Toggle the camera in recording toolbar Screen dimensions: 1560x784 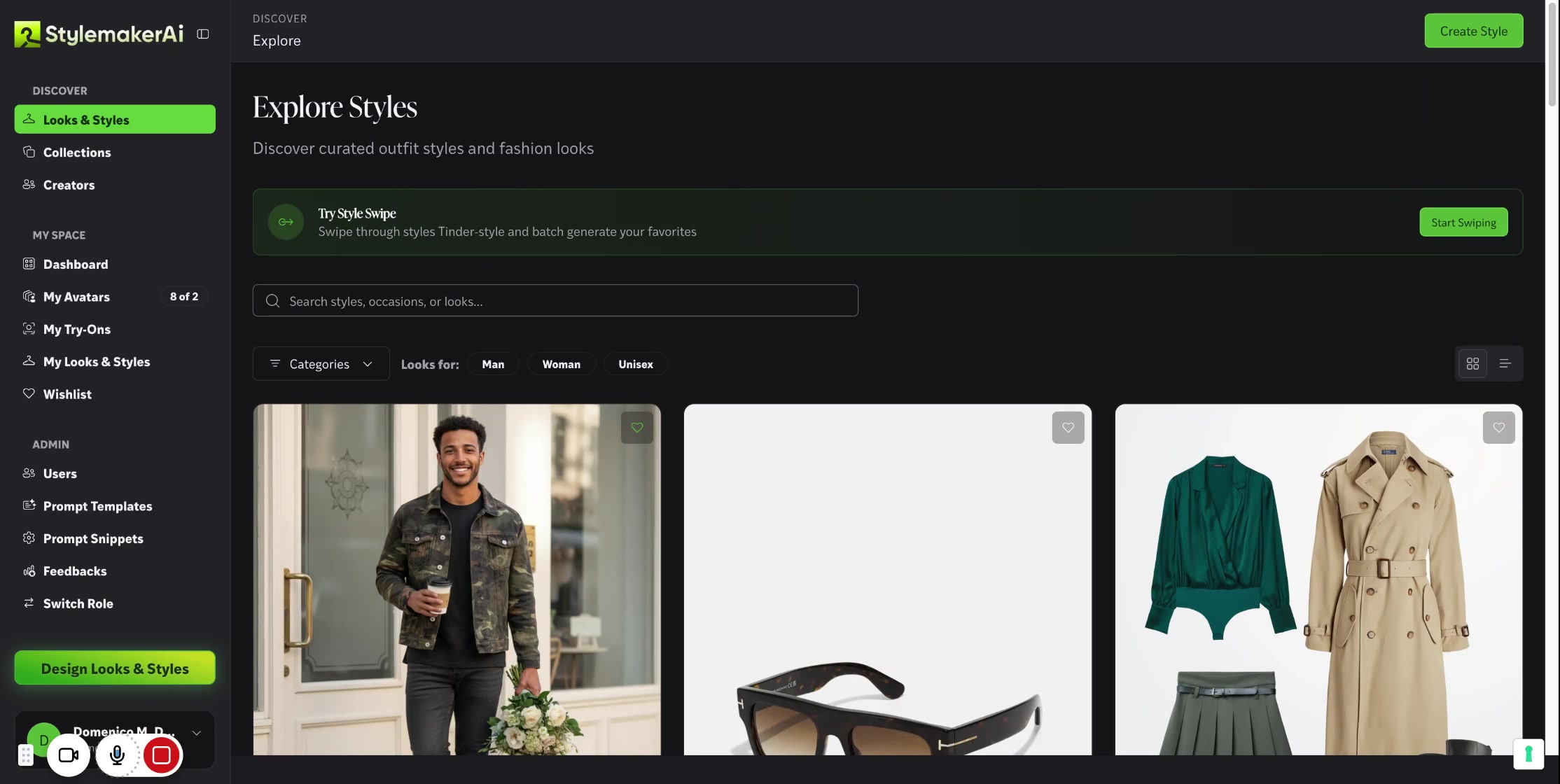(69, 755)
